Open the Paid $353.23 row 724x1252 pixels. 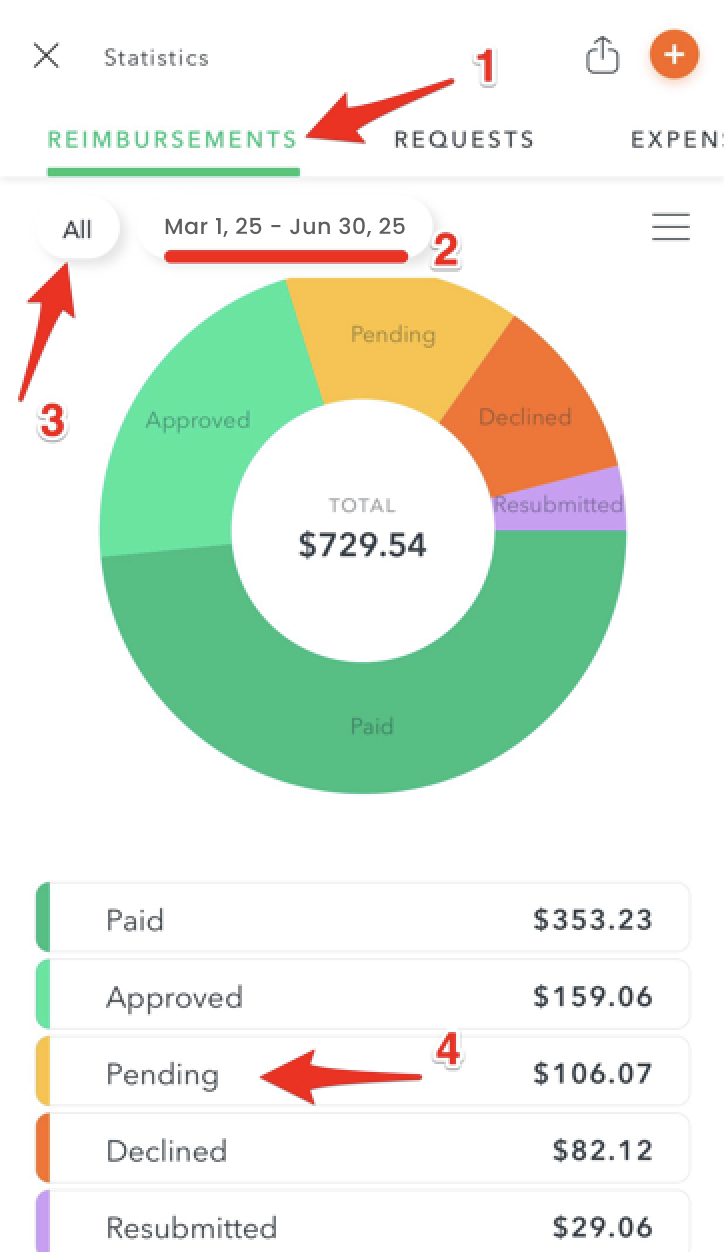[363, 919]
